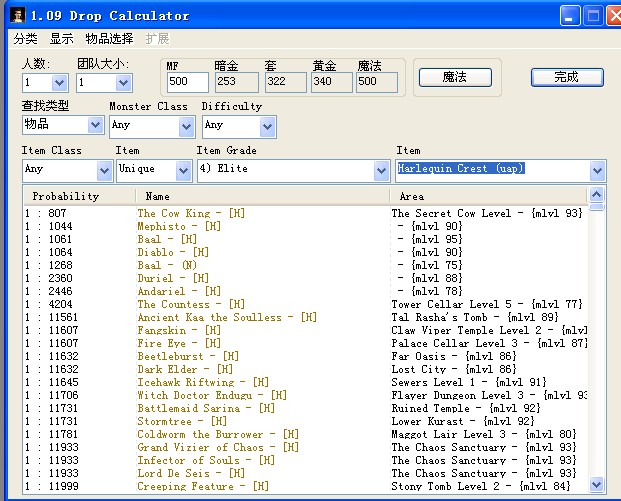Click the 暗金 value field 253
The image size is (621, 501).
coord(236,82)
